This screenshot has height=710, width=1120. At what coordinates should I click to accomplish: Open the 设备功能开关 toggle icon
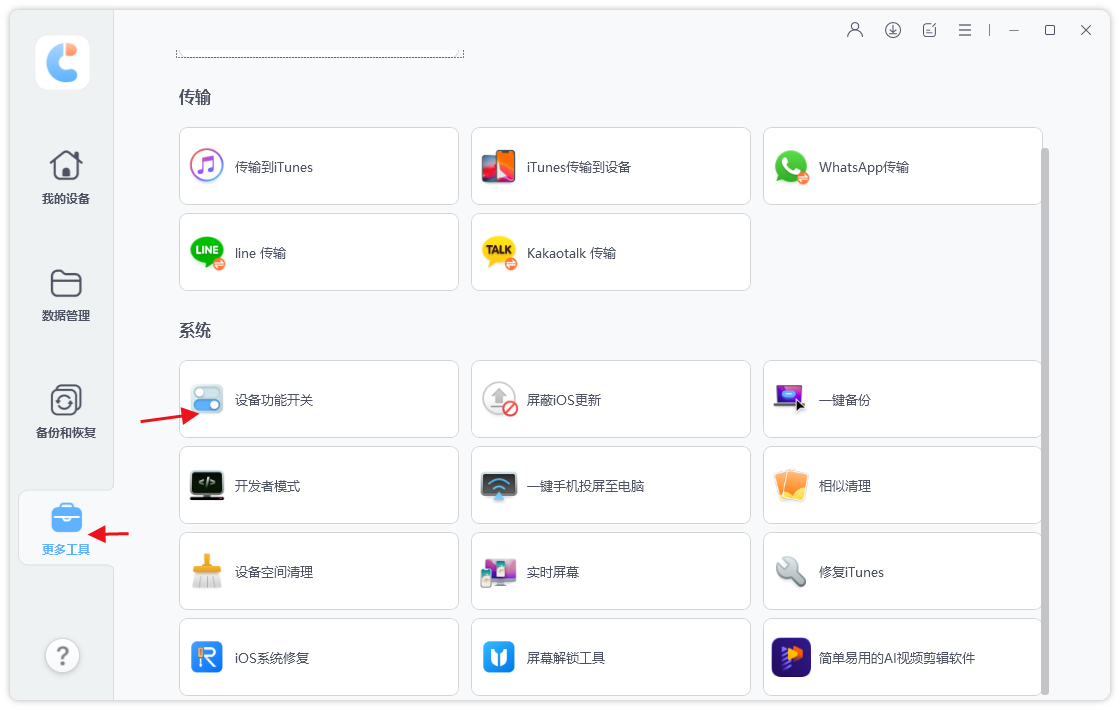pyautogui.click(x=206, y=399)
